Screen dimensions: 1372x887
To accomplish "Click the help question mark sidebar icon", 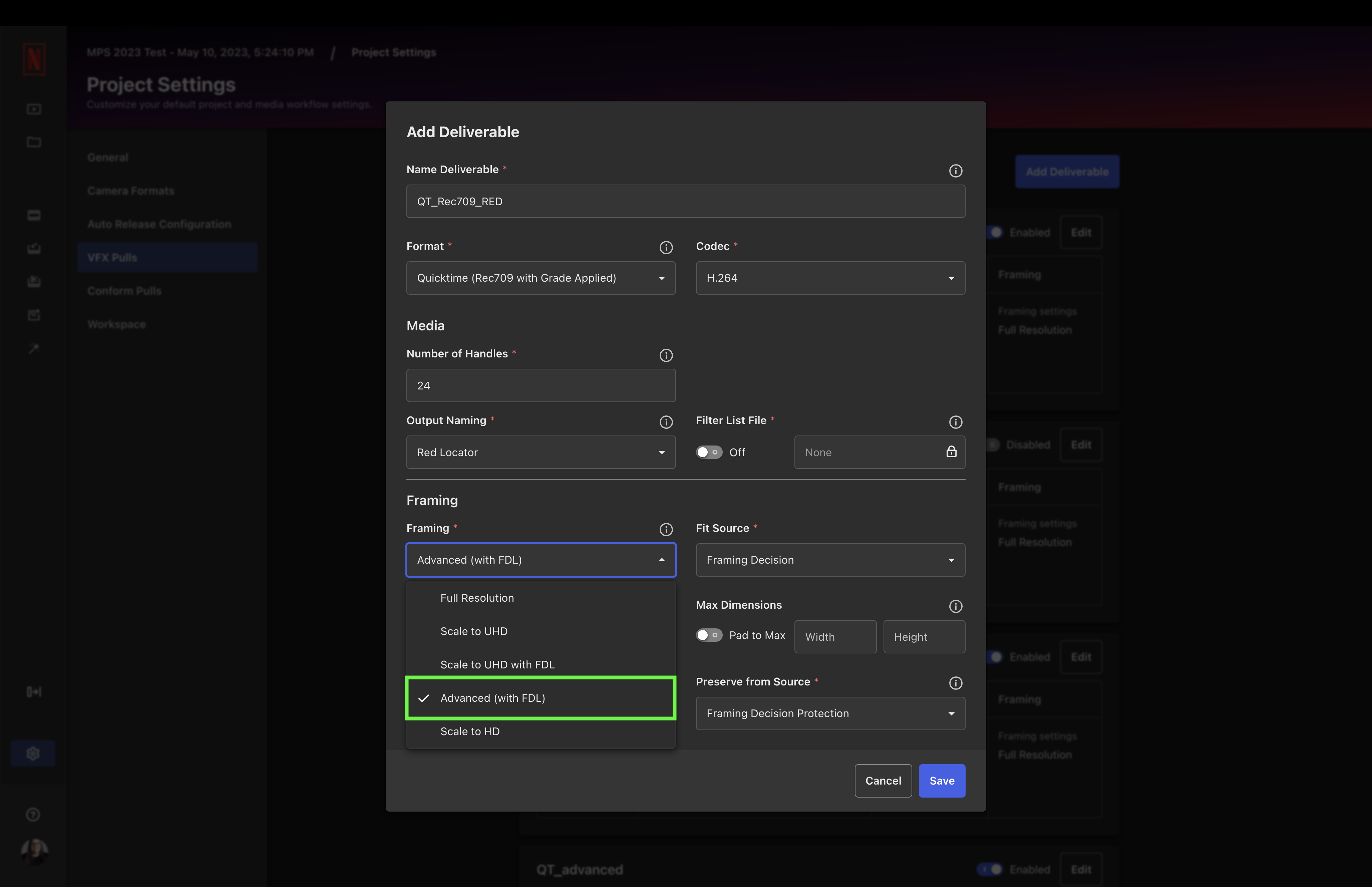I will click(x=33, y=814).
